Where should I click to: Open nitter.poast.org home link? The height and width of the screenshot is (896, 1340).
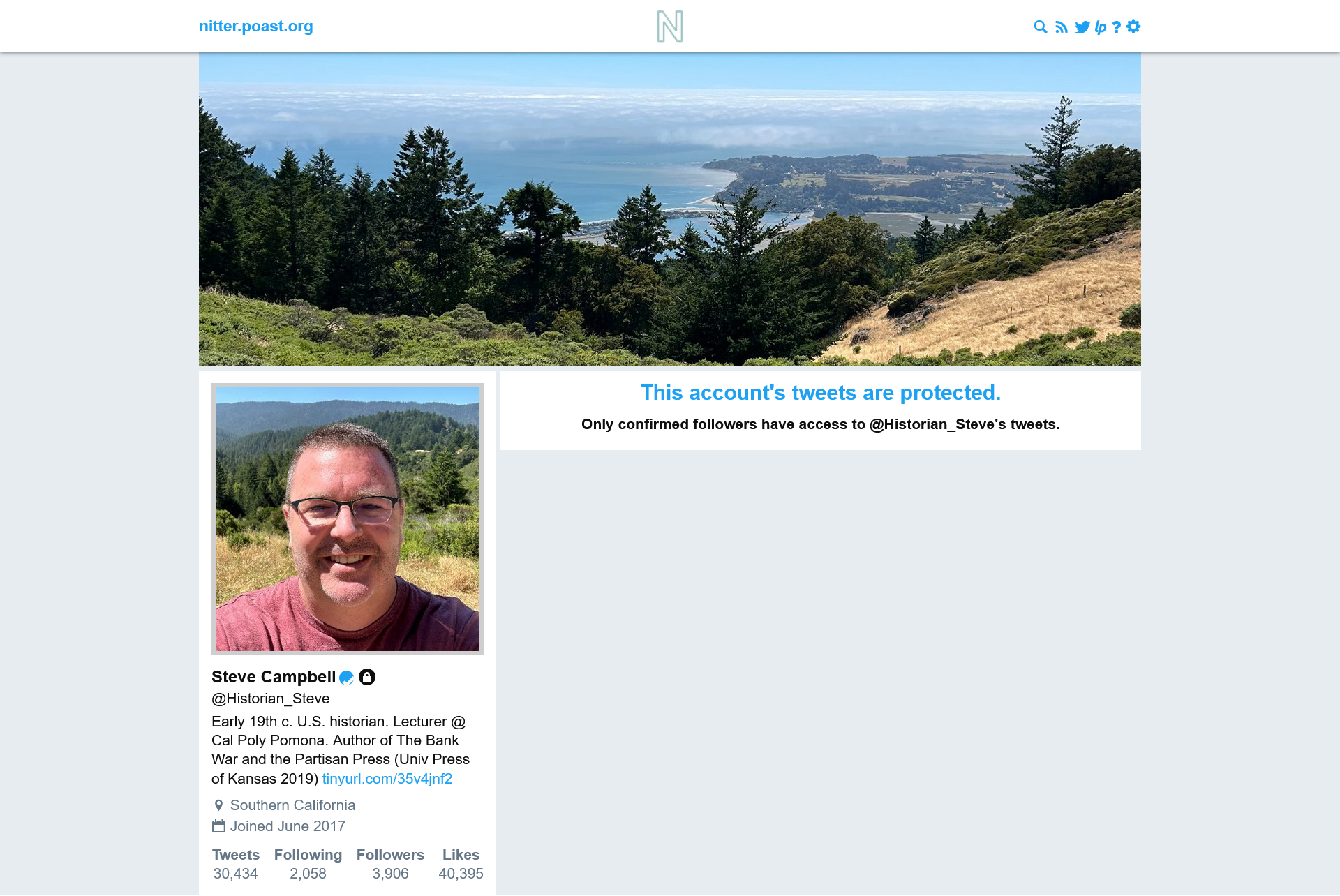click(256, 27)
